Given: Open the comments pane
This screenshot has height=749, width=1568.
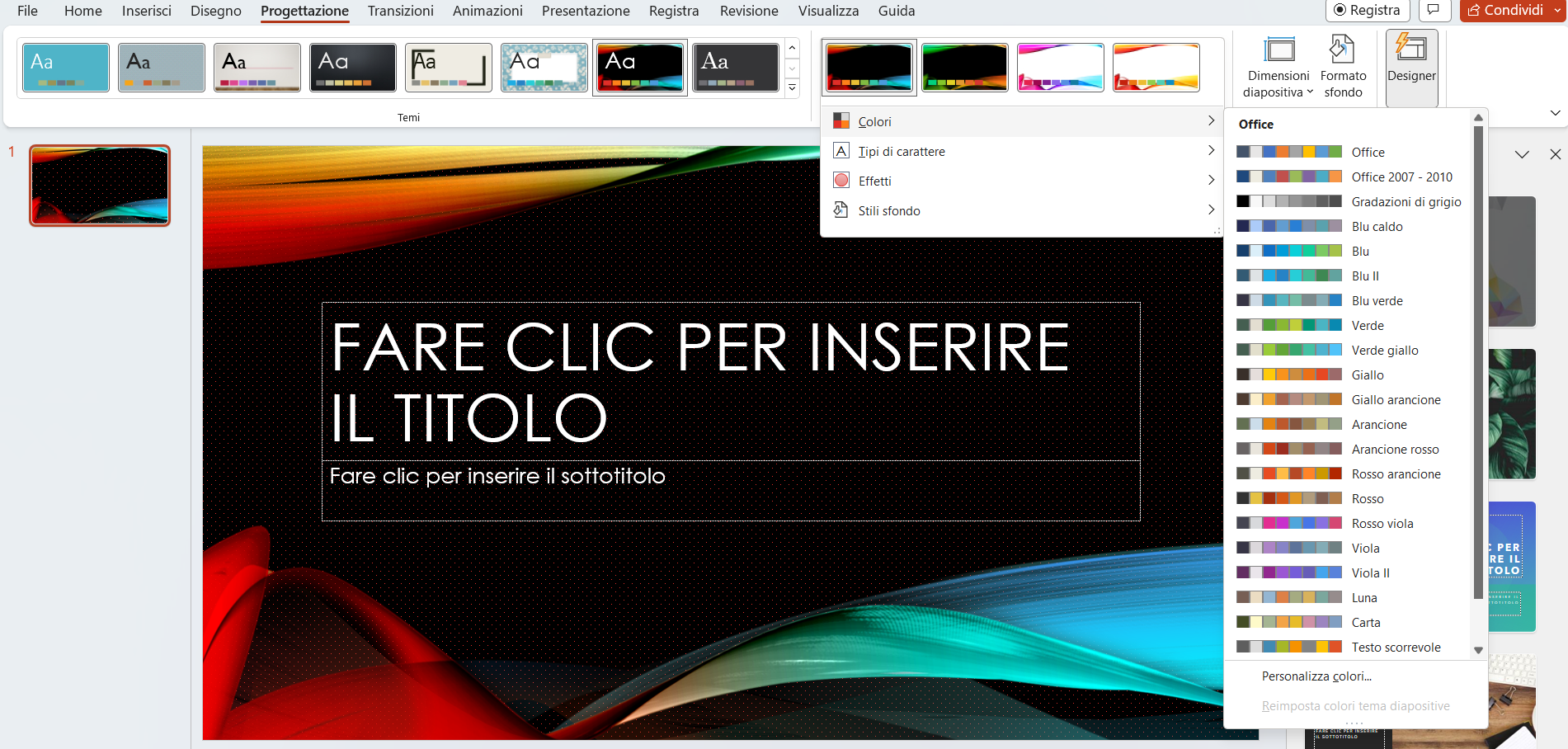Looking at the screenshot, I should pyautogui.click(x=1434, y=11).
